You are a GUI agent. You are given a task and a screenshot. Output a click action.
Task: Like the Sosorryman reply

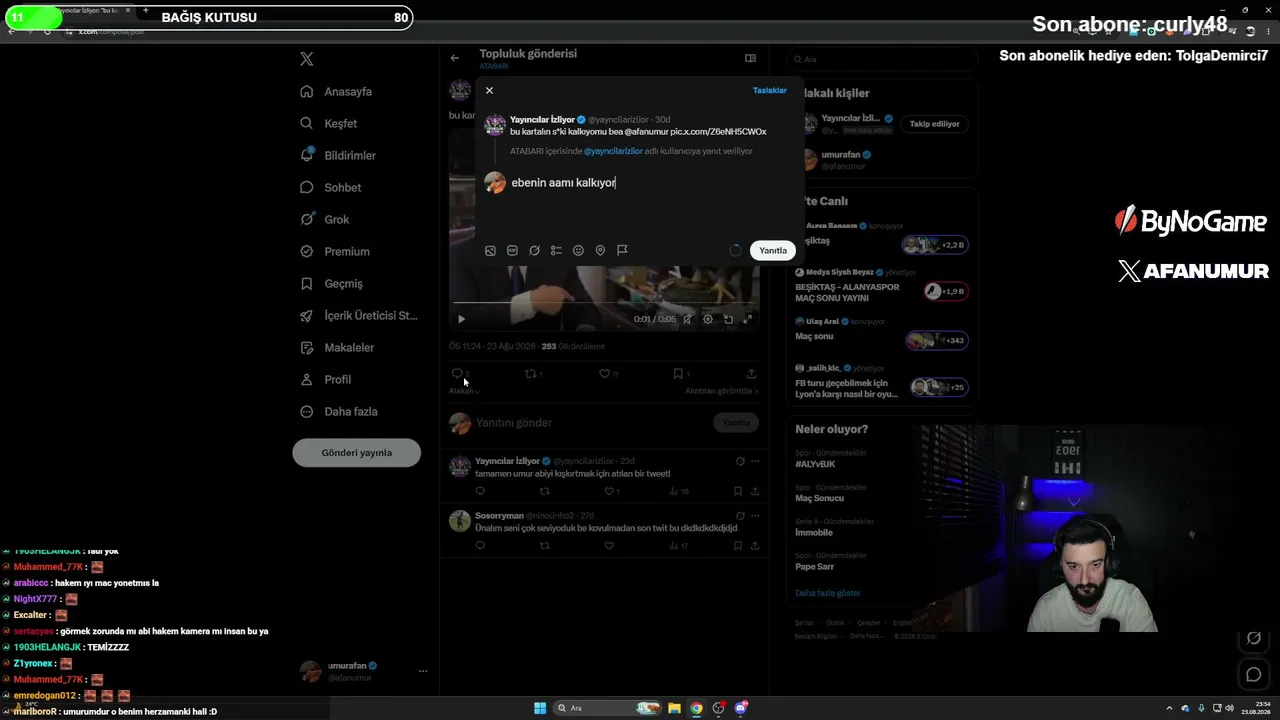(609, 546)
